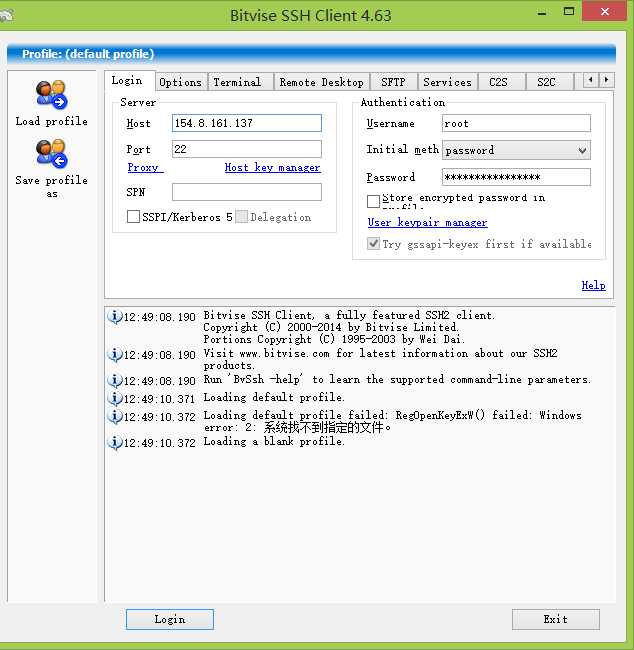
Task: Select the SFTP tab
Action: [x=394, y=82]
